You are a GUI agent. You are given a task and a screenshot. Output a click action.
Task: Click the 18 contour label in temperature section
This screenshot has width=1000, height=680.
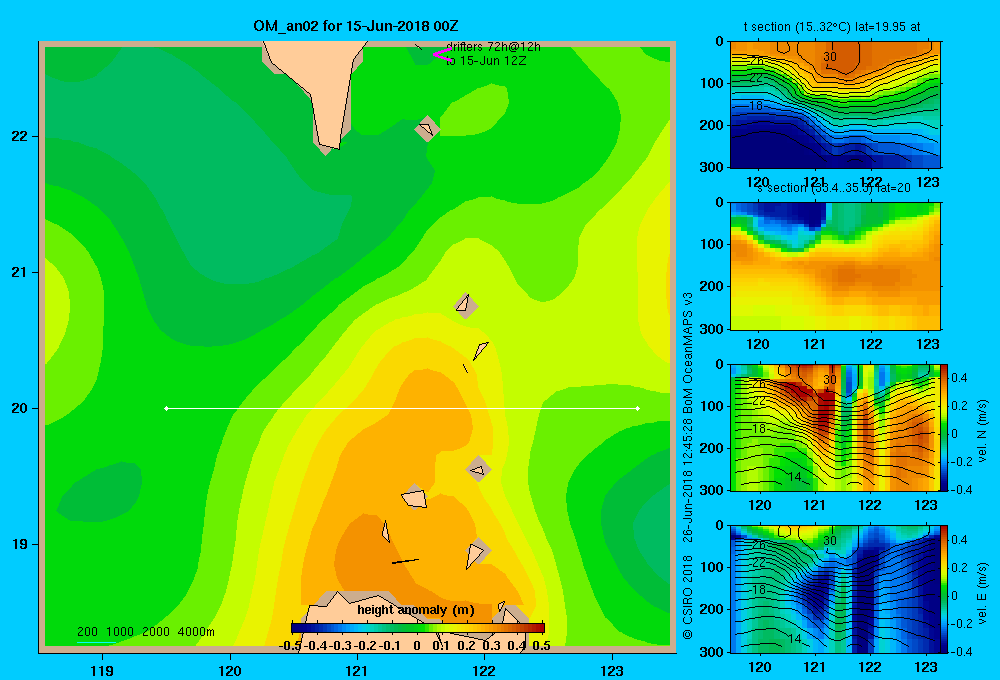point(756,105)
